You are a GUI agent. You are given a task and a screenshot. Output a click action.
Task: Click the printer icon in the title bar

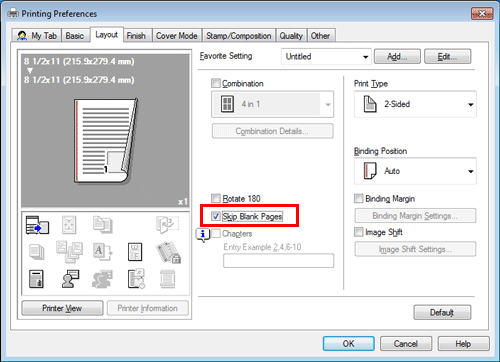[x=13, y=13]
